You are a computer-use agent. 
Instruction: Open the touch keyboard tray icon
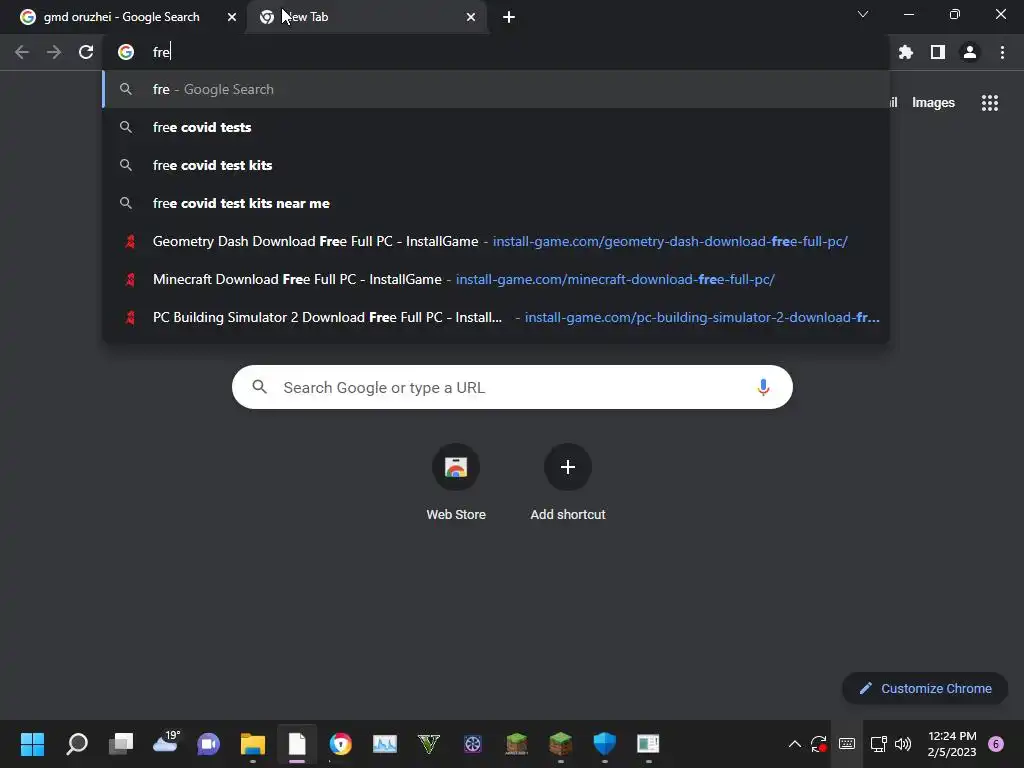coord(847,744)
